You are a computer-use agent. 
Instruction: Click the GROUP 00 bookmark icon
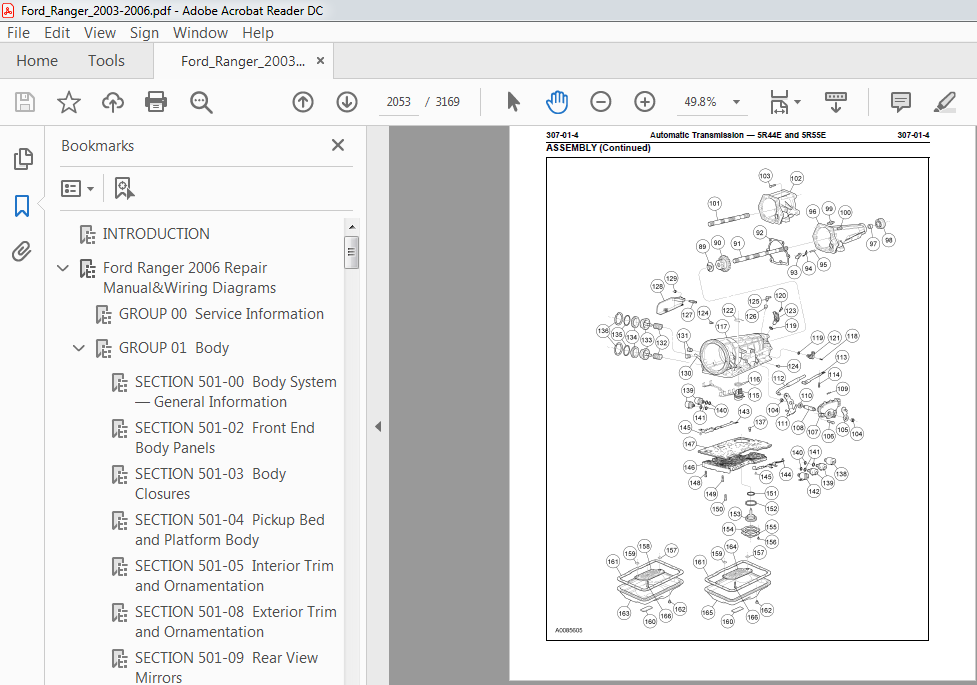(x=103, y=314)
